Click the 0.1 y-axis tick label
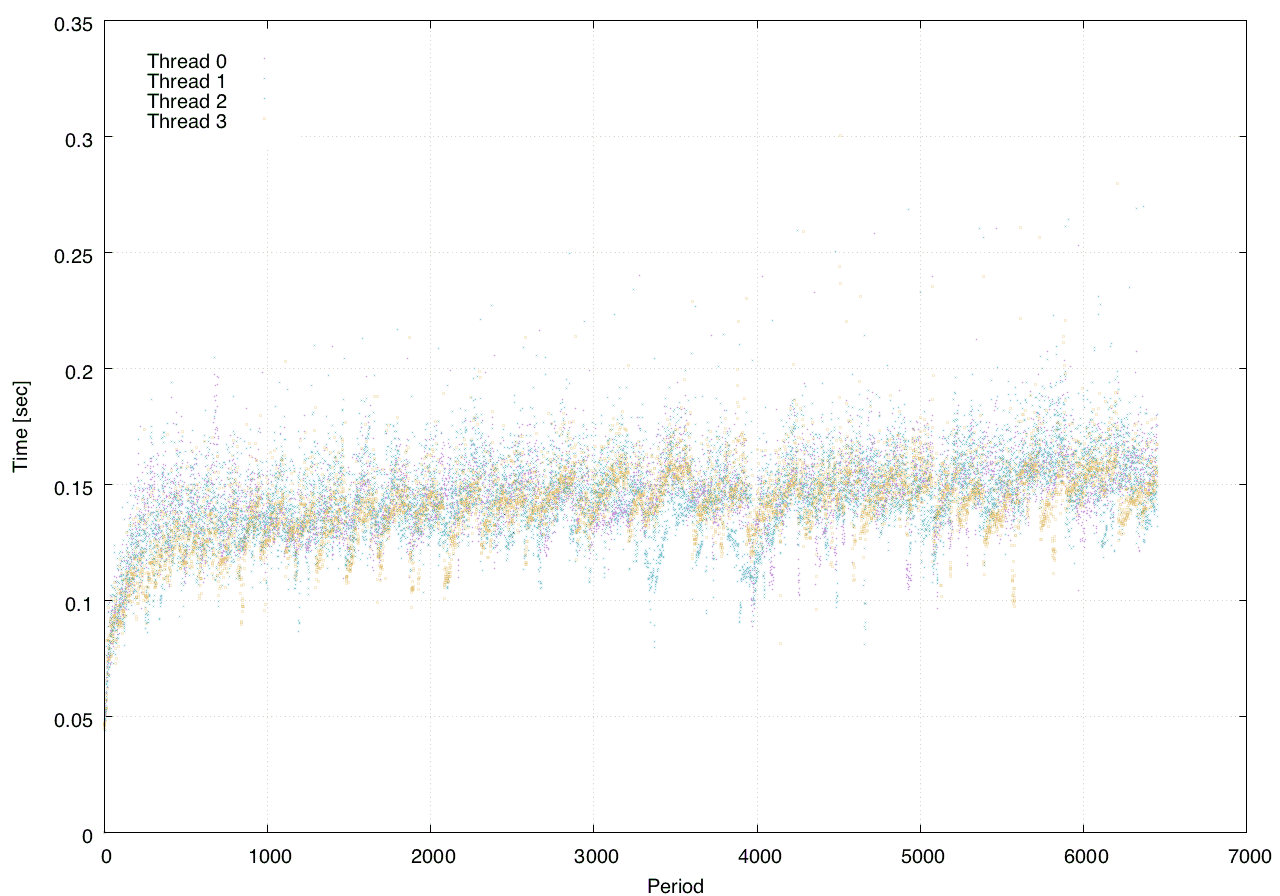Screen dimensions: 1280x896 [x=77, y=602]
